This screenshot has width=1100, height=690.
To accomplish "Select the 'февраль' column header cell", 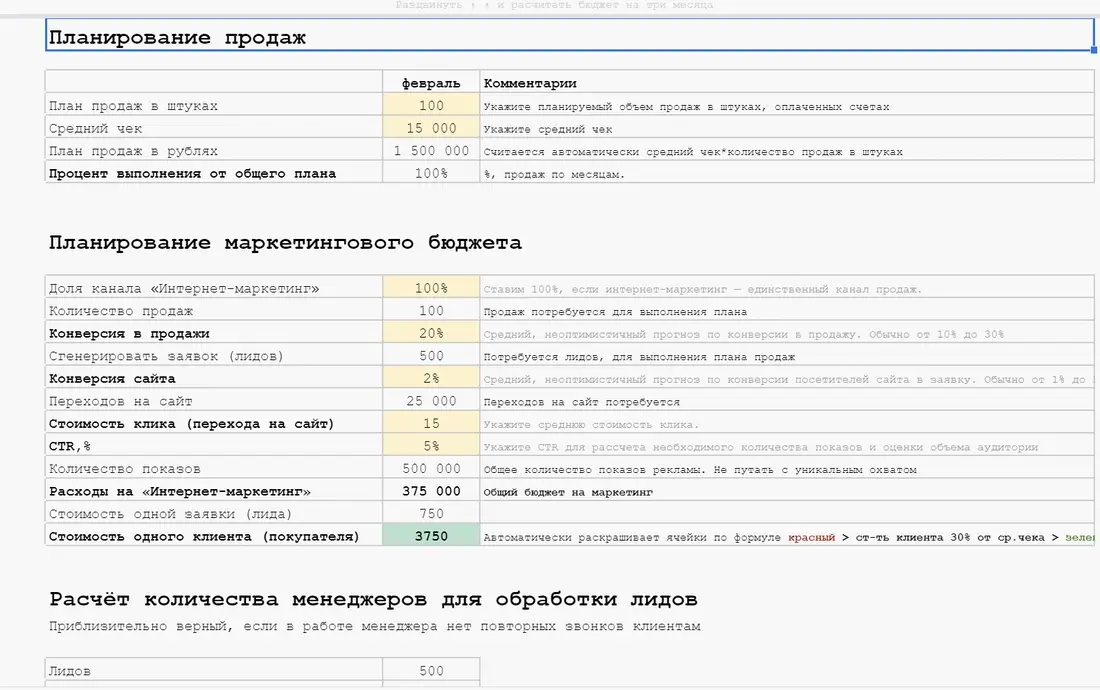I will tap(431, 82).
